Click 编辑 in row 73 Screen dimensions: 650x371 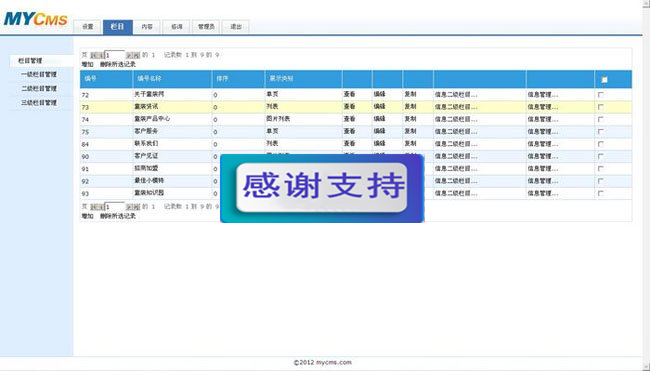click(379, 107)
